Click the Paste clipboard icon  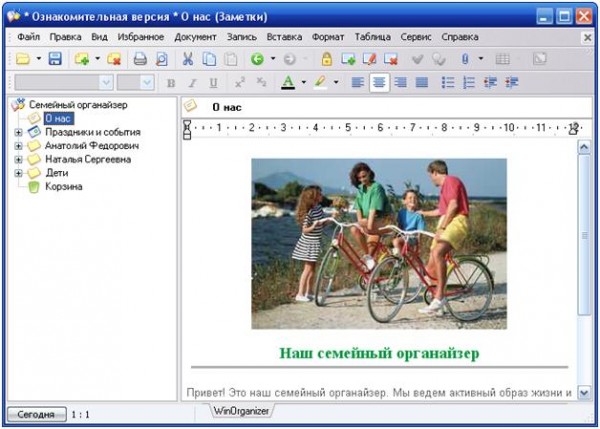coord(230,59)
